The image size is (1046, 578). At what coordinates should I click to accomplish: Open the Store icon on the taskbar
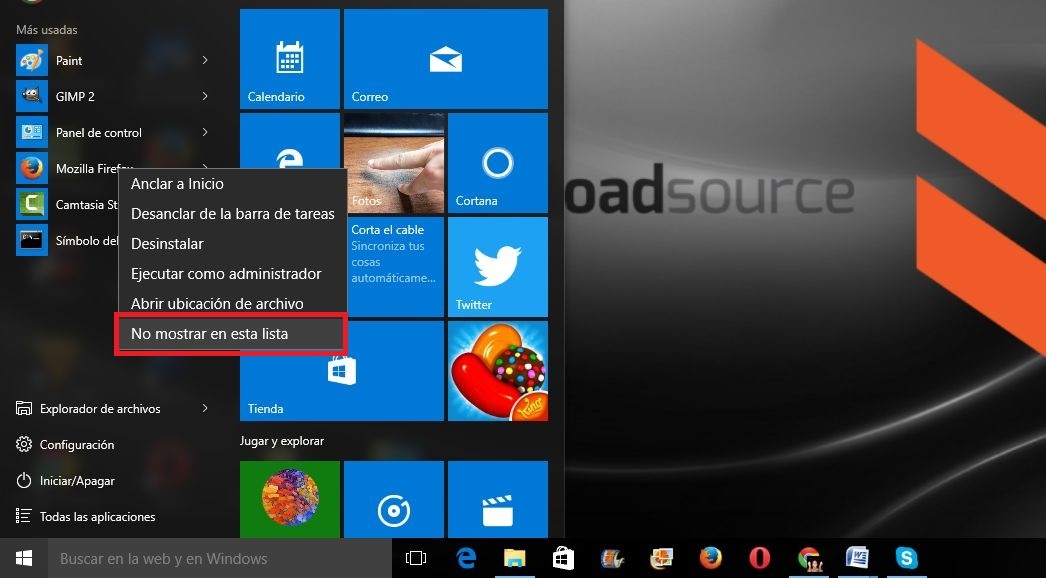[x=563, y=558]
